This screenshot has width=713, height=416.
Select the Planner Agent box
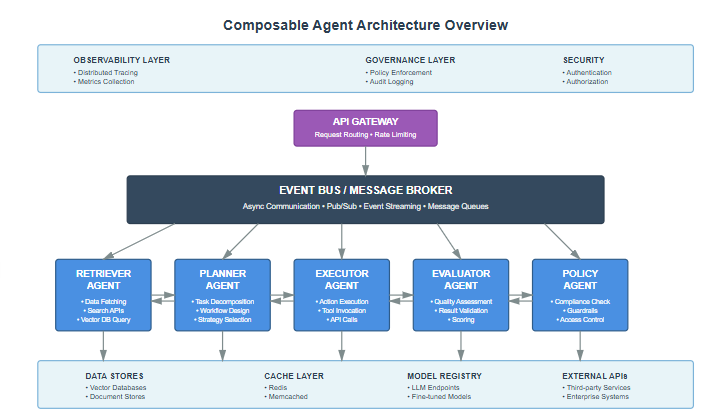(222, 294)
